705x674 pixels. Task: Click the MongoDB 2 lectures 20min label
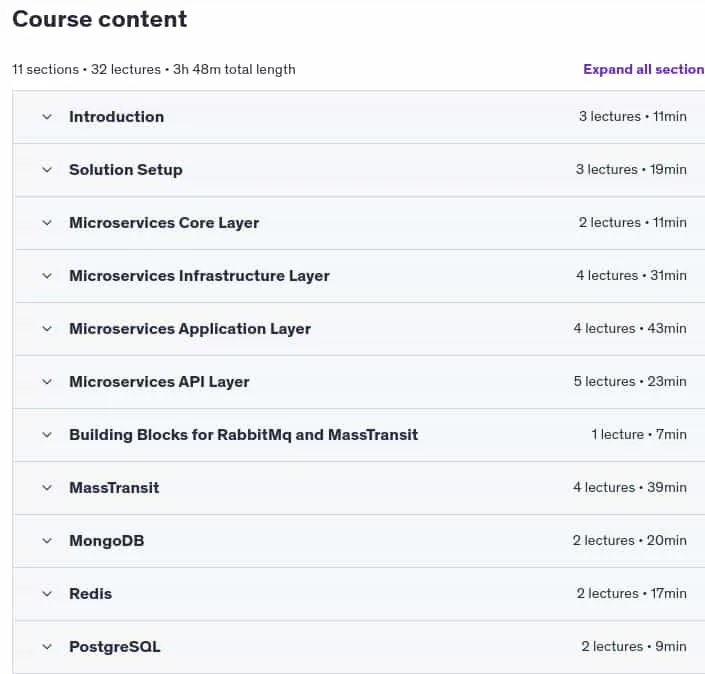(629, 540)
